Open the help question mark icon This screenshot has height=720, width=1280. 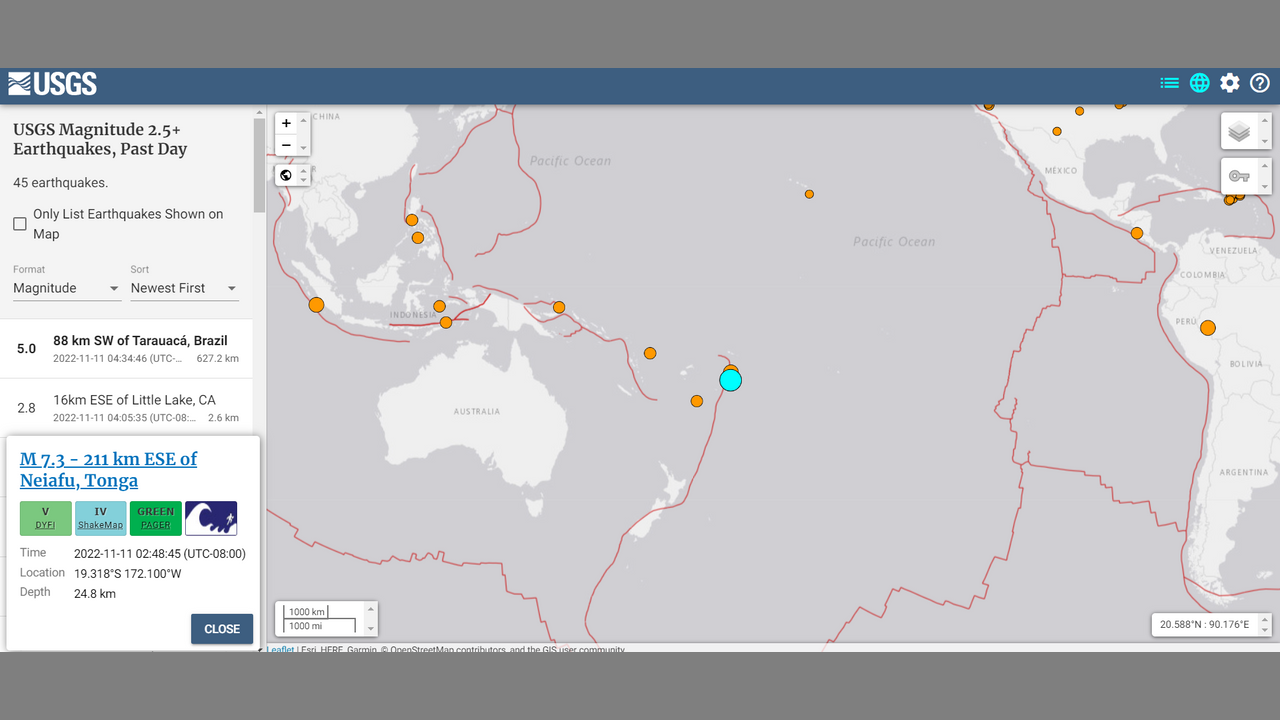click(1259, 83)
